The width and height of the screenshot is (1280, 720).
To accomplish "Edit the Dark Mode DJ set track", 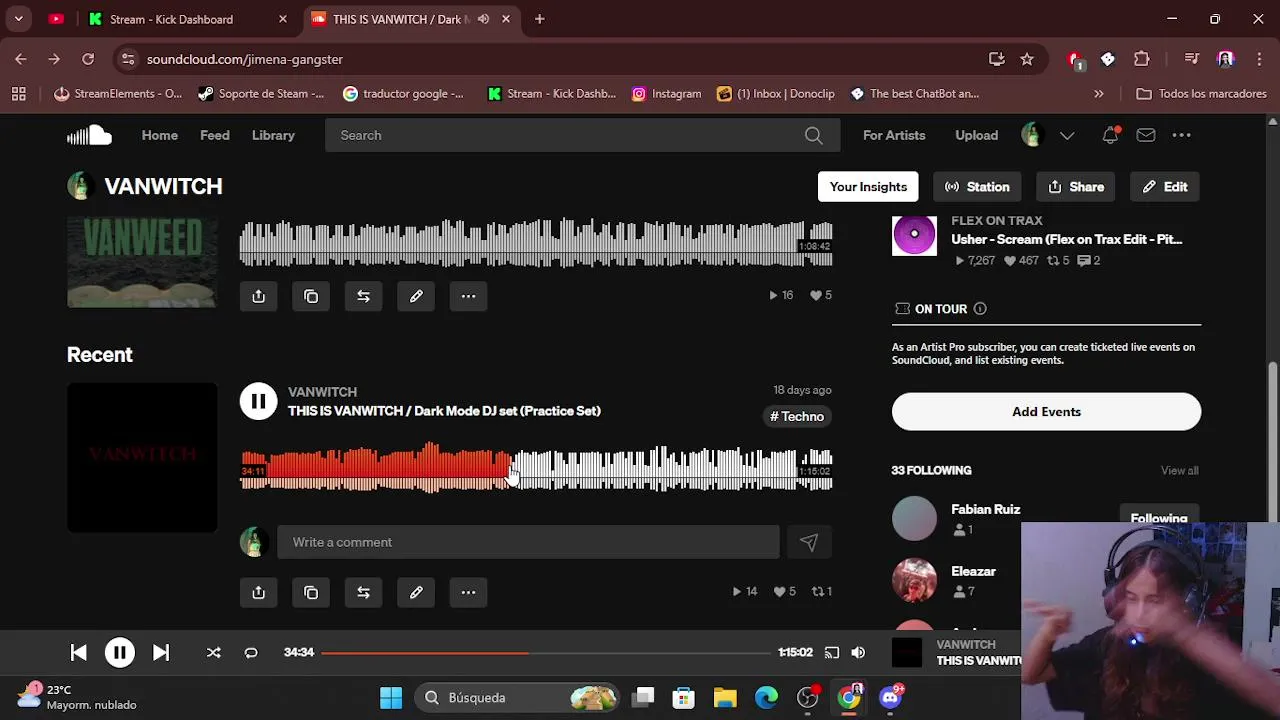I will (416, 592).
